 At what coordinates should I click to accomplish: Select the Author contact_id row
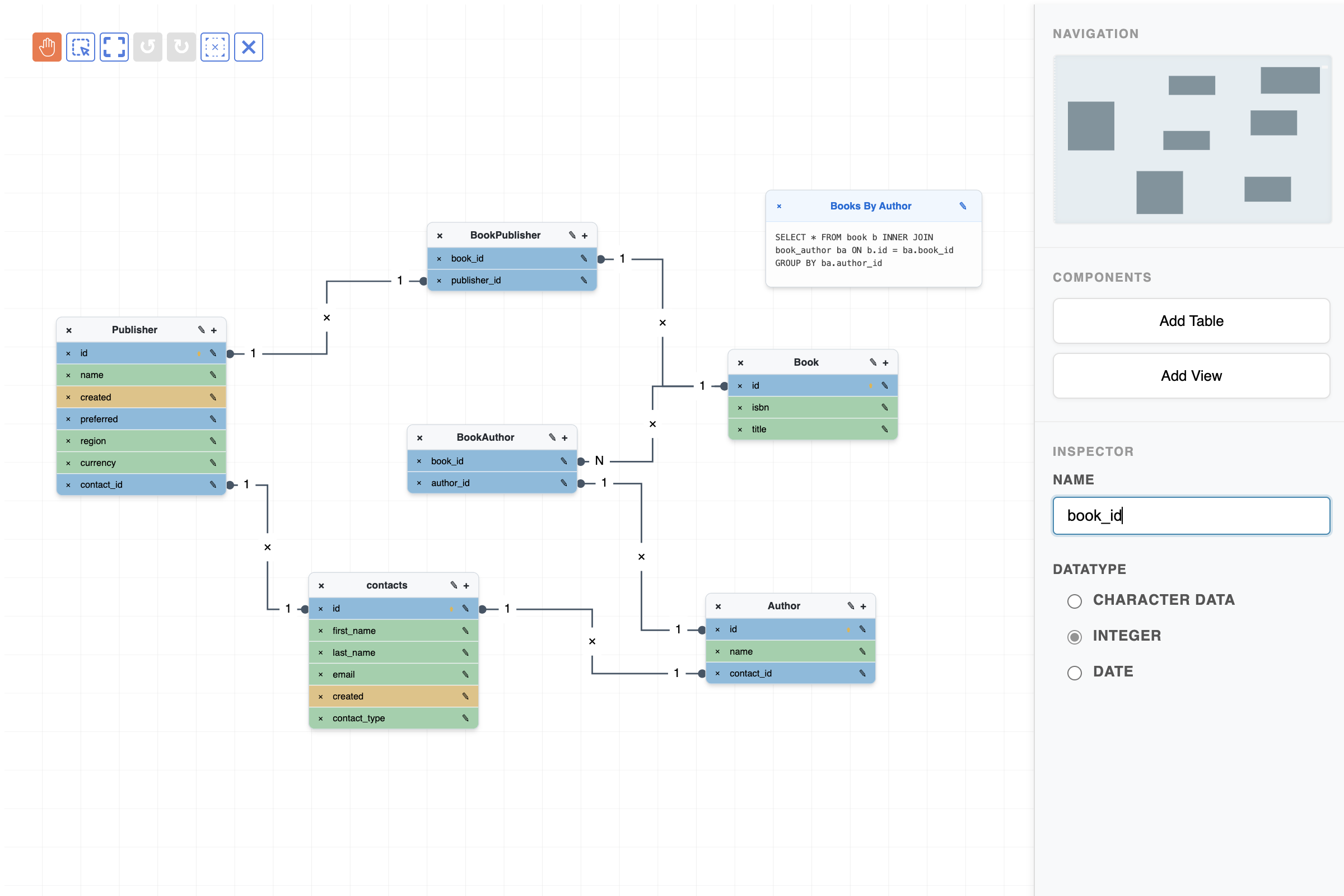click(790, 673)
